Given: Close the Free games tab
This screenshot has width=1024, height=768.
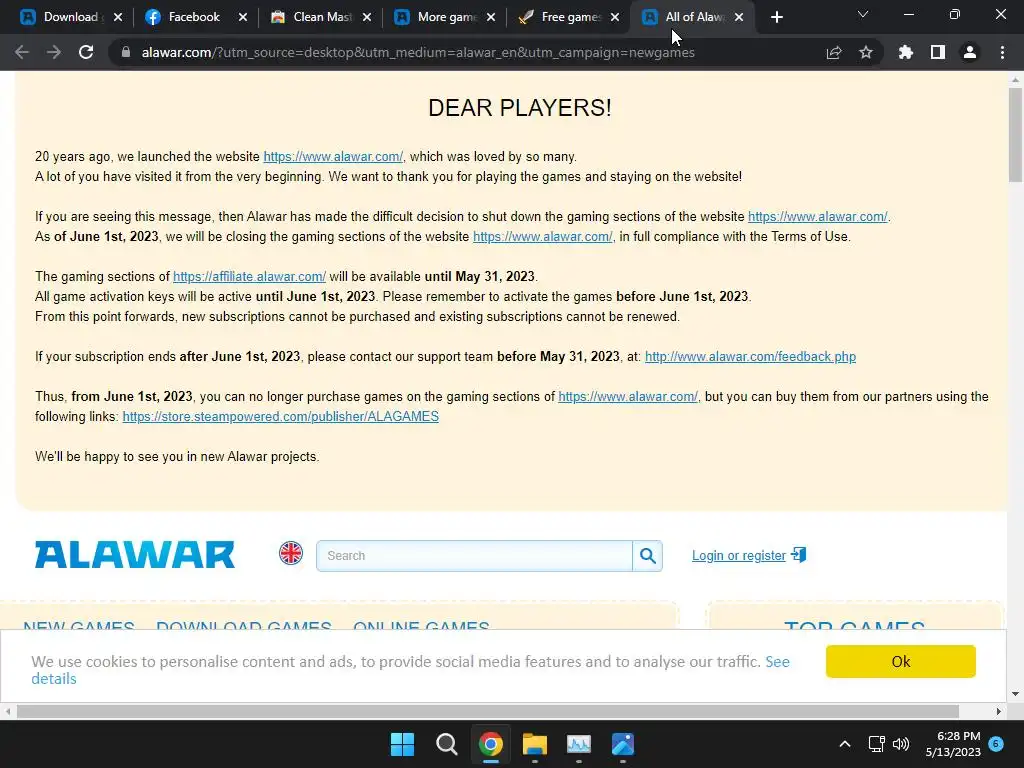Looking at the screenshot, I should point(615,17).
